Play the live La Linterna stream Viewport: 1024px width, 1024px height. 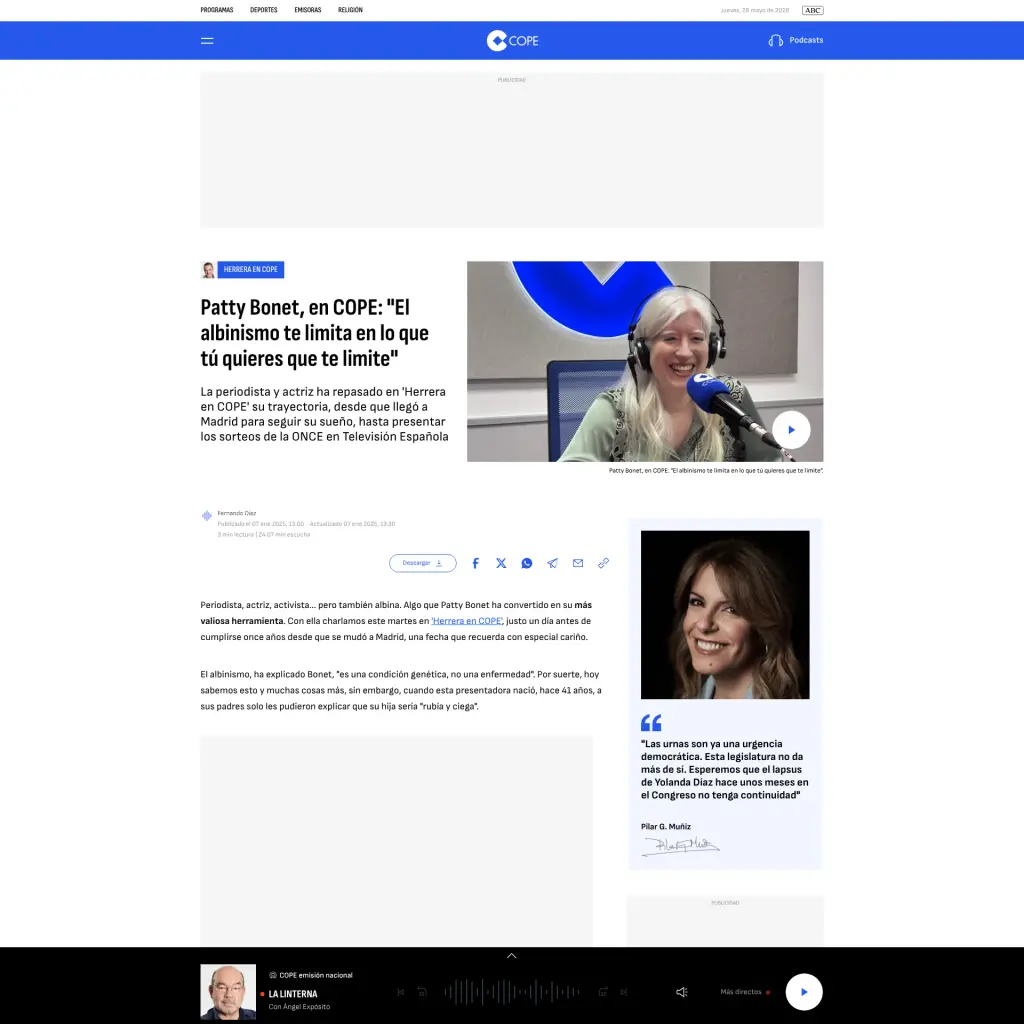tap(804, 992)
